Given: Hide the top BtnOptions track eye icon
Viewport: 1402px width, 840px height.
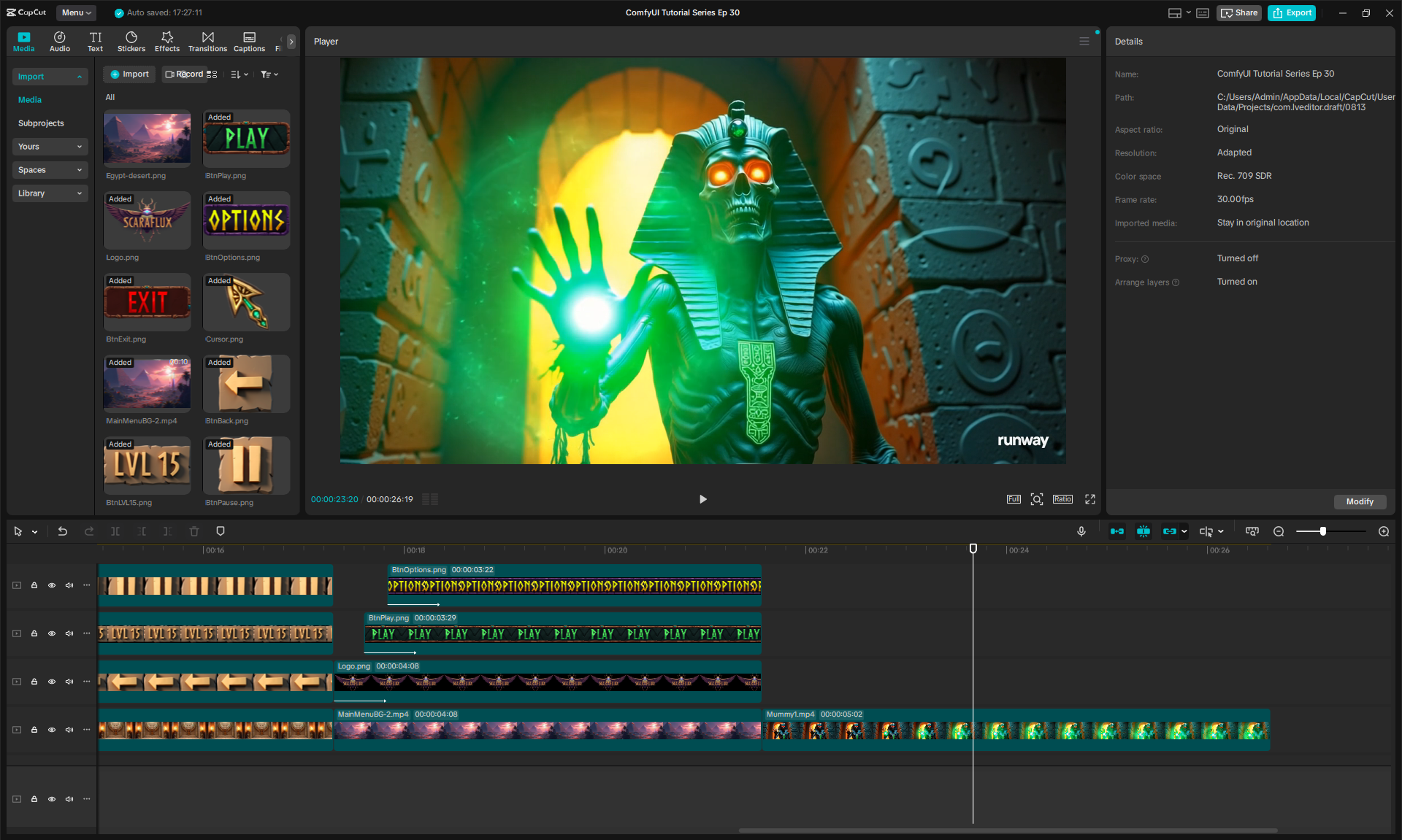Looking at the screenshot, I should pyautogui.click(x=52, y=585).
